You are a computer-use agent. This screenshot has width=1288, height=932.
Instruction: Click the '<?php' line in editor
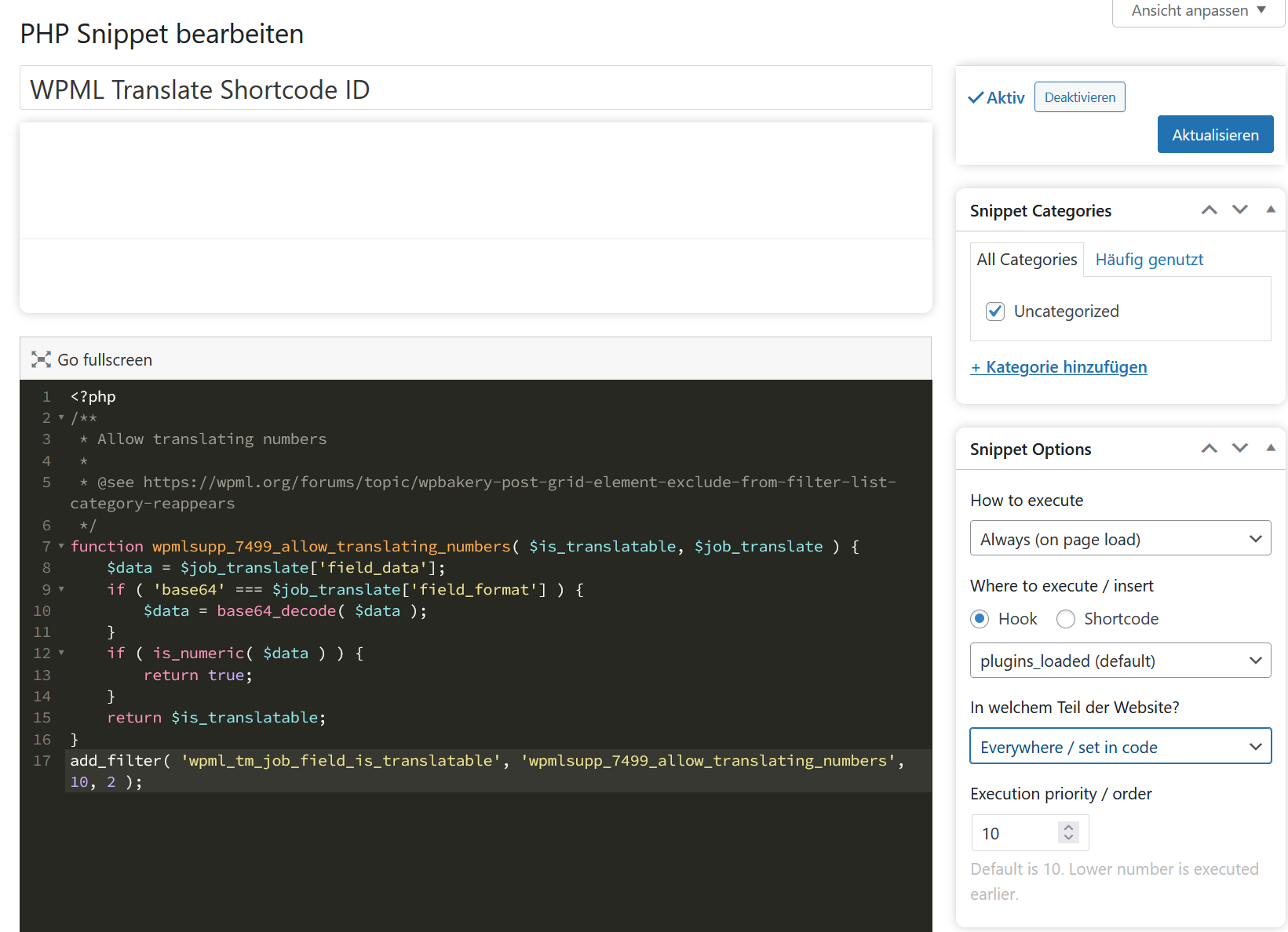93,396
